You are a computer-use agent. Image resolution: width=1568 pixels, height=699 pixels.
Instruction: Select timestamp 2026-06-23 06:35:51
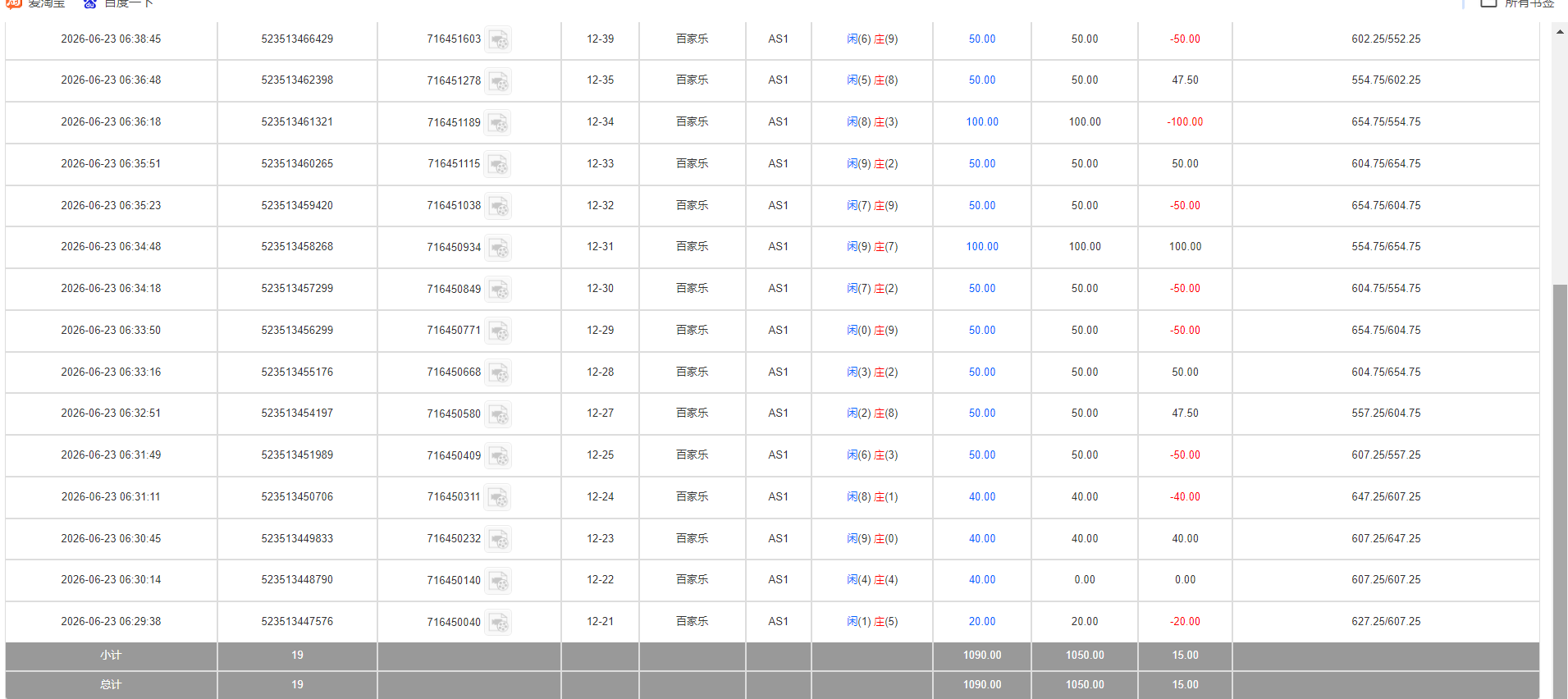click(111, 164)
